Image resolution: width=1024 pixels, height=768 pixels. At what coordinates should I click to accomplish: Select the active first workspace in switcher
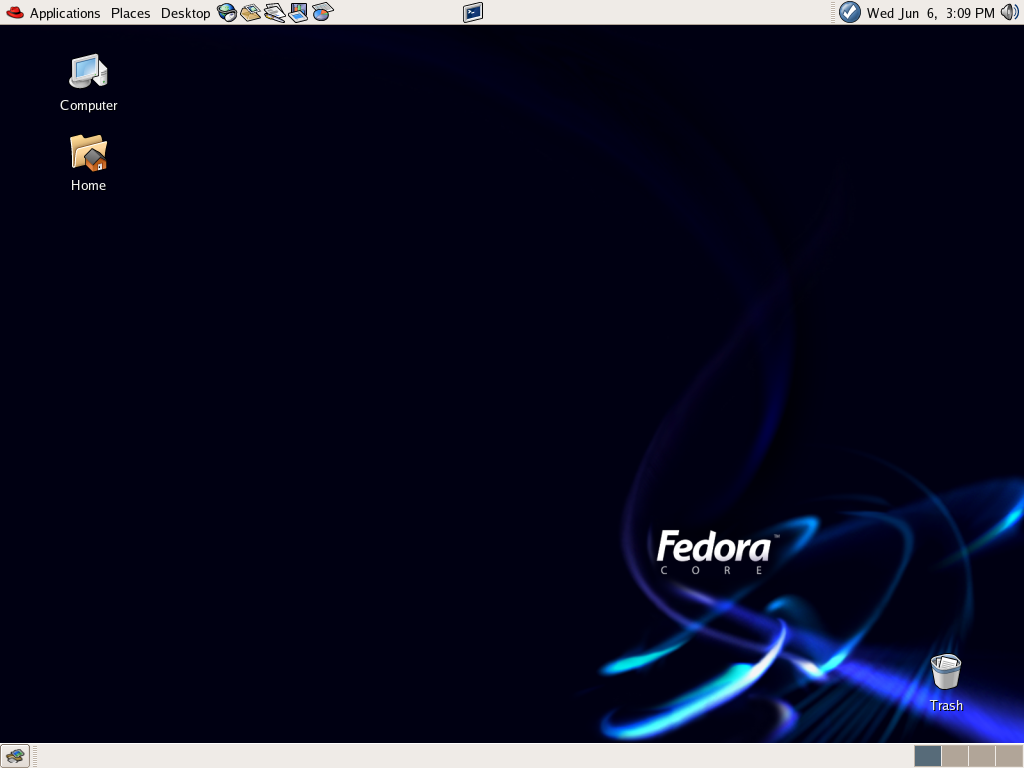[x=928, y=756]
